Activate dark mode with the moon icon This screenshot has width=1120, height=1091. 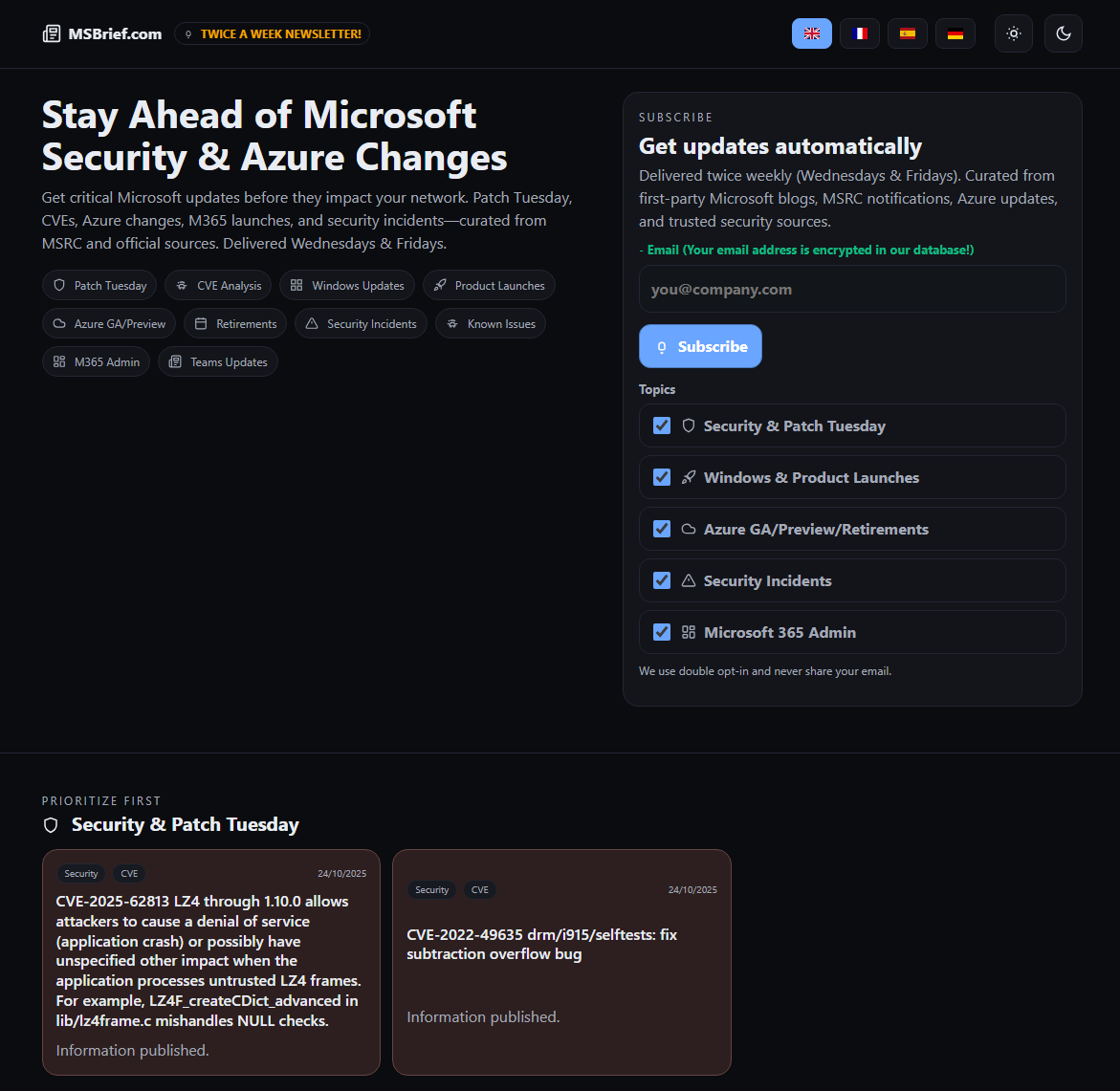(1063, 33)
